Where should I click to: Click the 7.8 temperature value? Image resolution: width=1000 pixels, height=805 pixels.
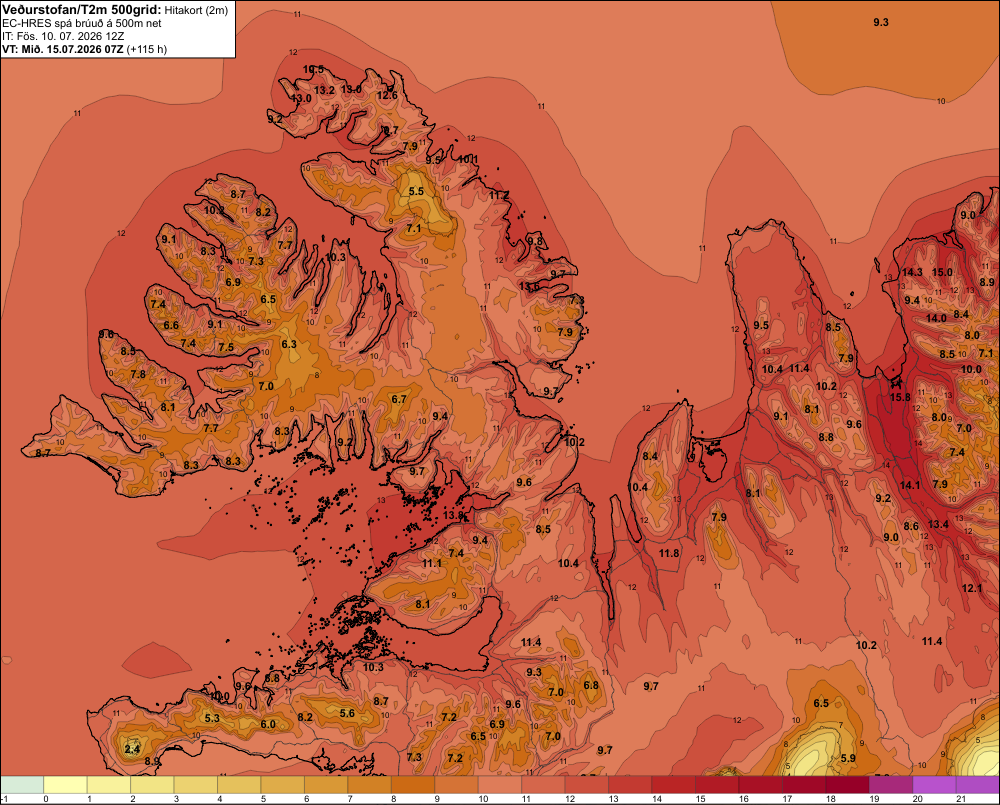tap(138, 374)
